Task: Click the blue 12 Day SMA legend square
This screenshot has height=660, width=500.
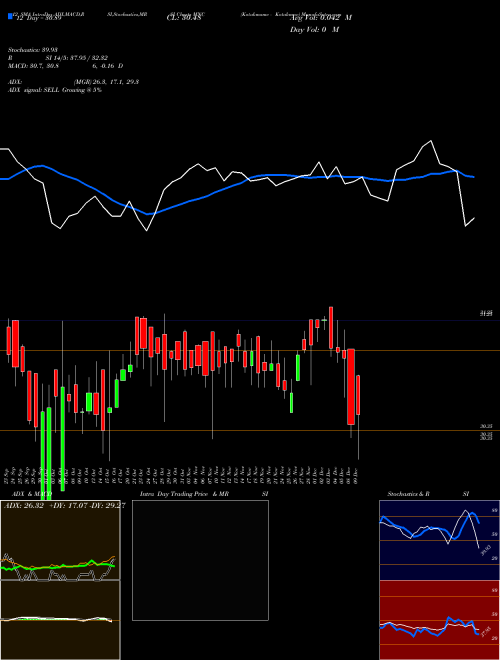Action: coord(10,16)
